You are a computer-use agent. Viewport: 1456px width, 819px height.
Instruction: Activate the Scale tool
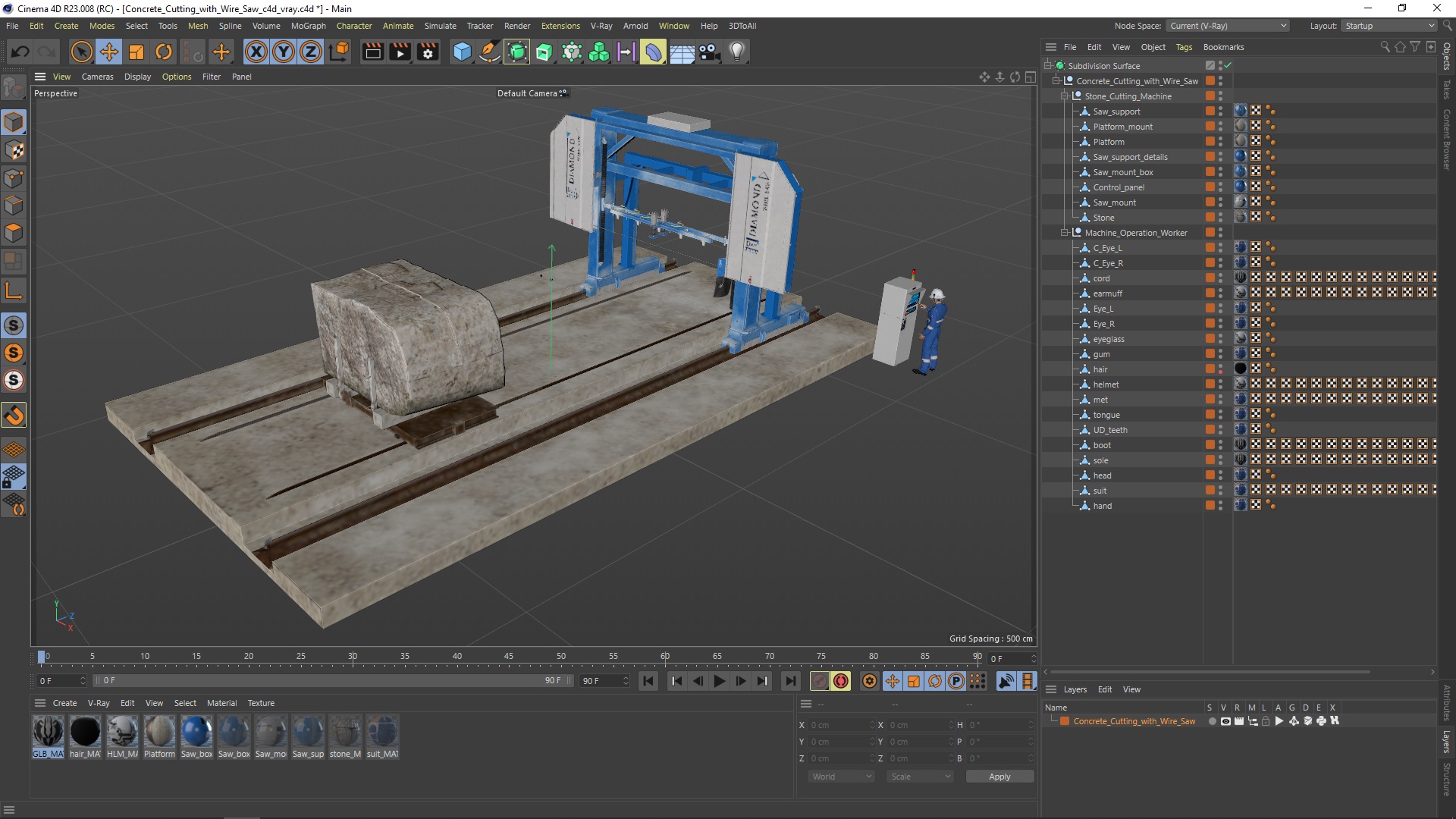(136, 52)
